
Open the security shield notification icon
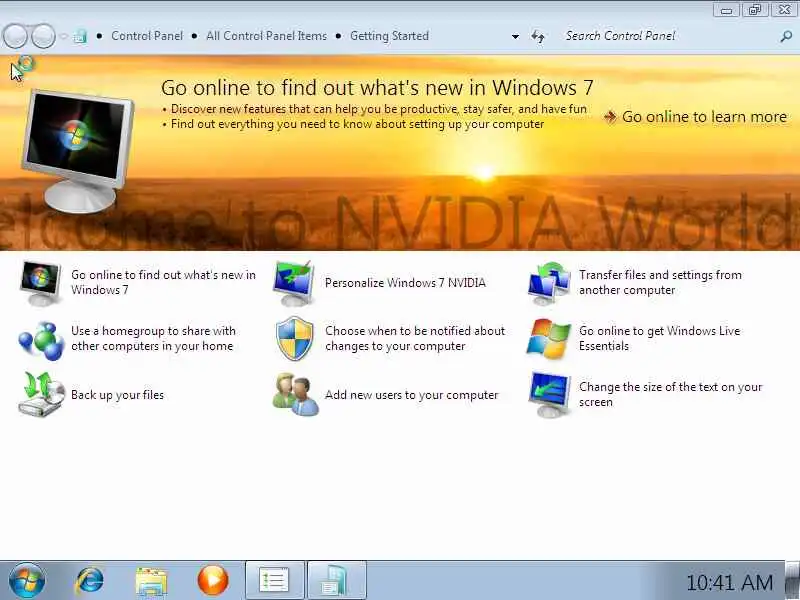tap(294, 338)
